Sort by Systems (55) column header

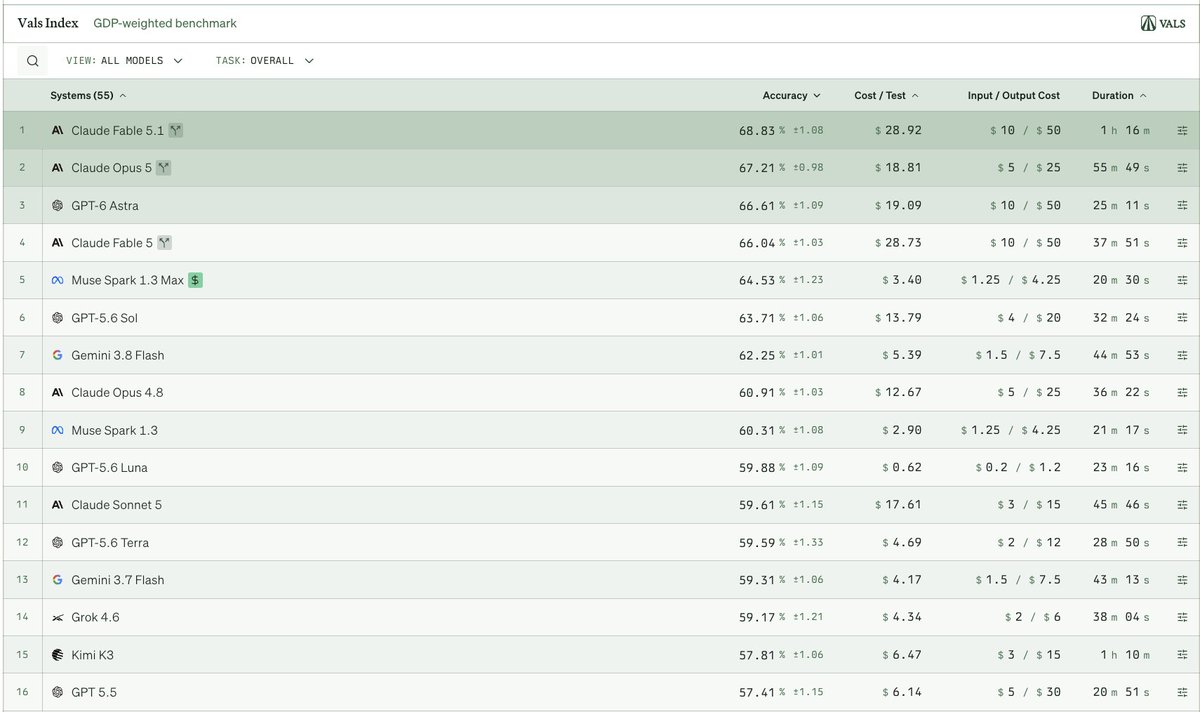coord(89,96)
